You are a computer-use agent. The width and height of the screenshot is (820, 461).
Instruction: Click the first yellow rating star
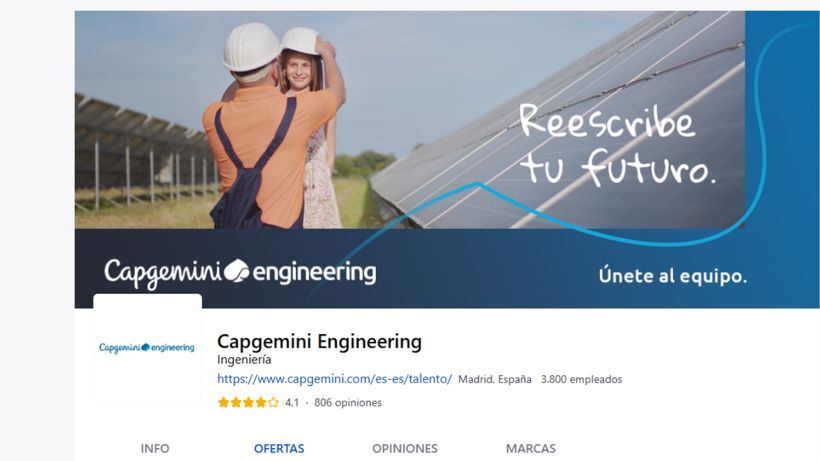(223, 402)
